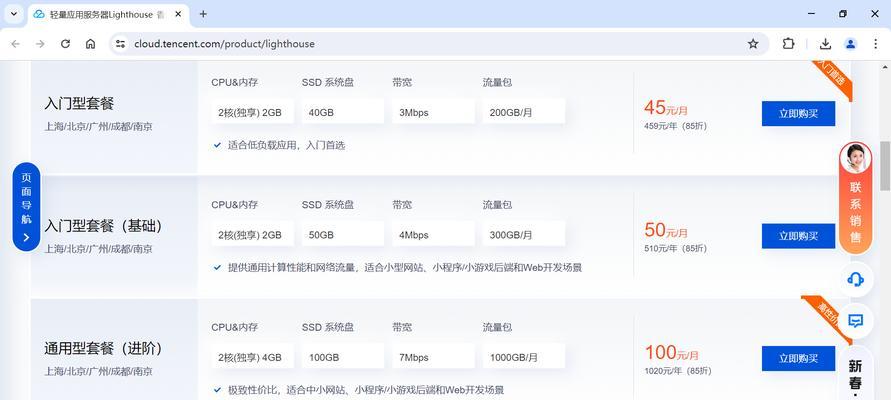Bookmark this page with the star icon

click(x=753, y=44)
